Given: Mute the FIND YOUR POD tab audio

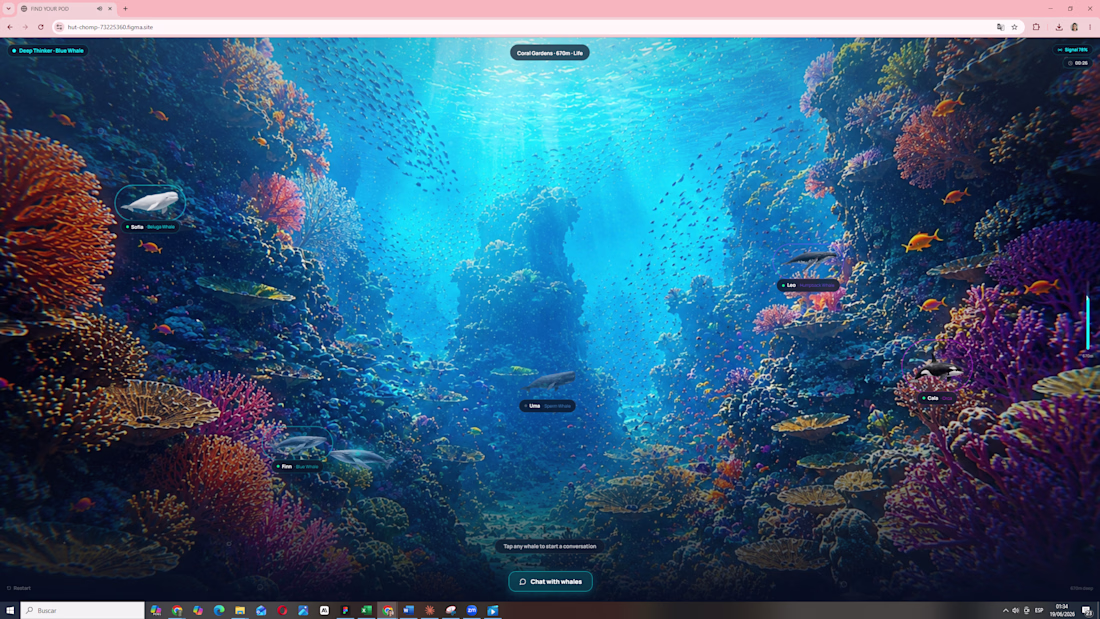Looking at the screenshot, I should pyautogui.click(x=99, y=8).
